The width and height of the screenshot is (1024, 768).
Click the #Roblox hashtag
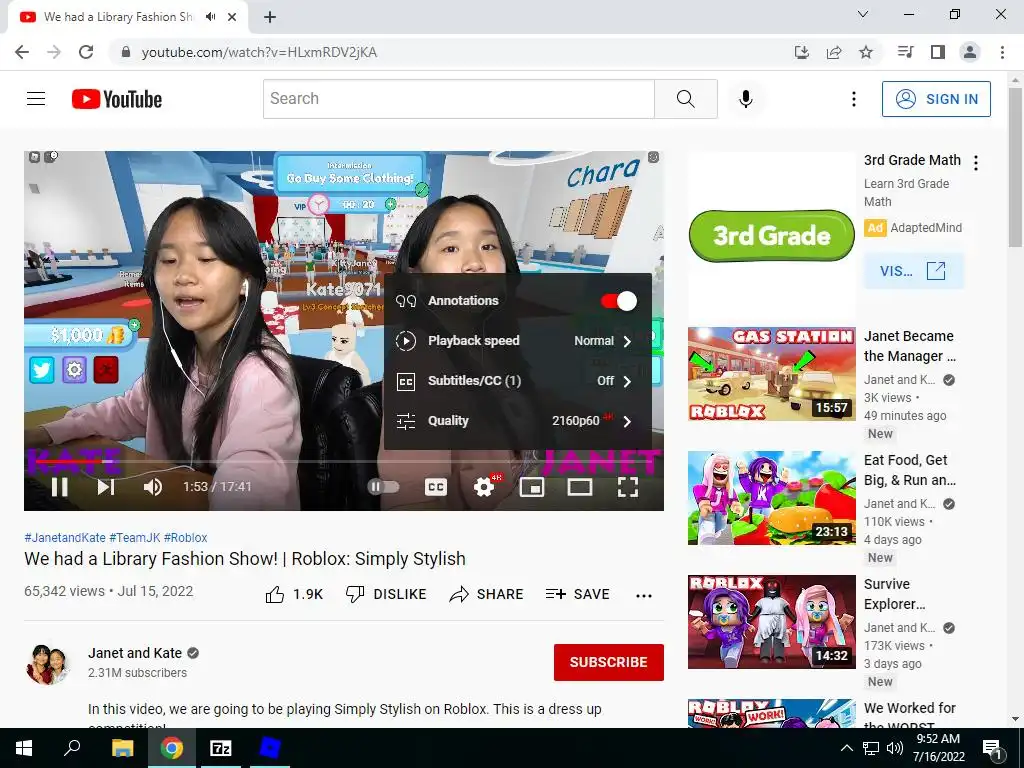tap(185, 537)
